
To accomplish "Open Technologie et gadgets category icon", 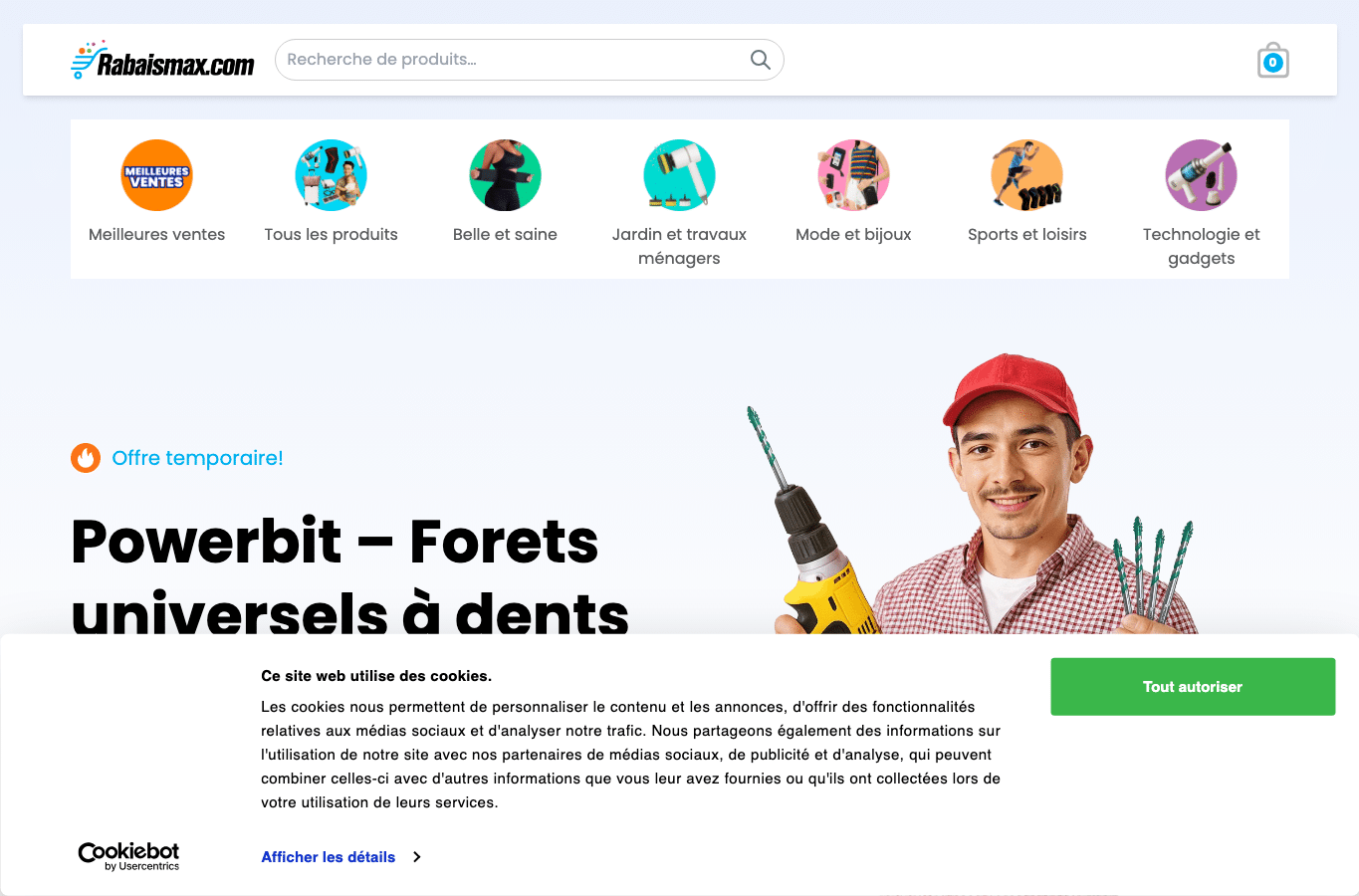I will click(1202, 175).
